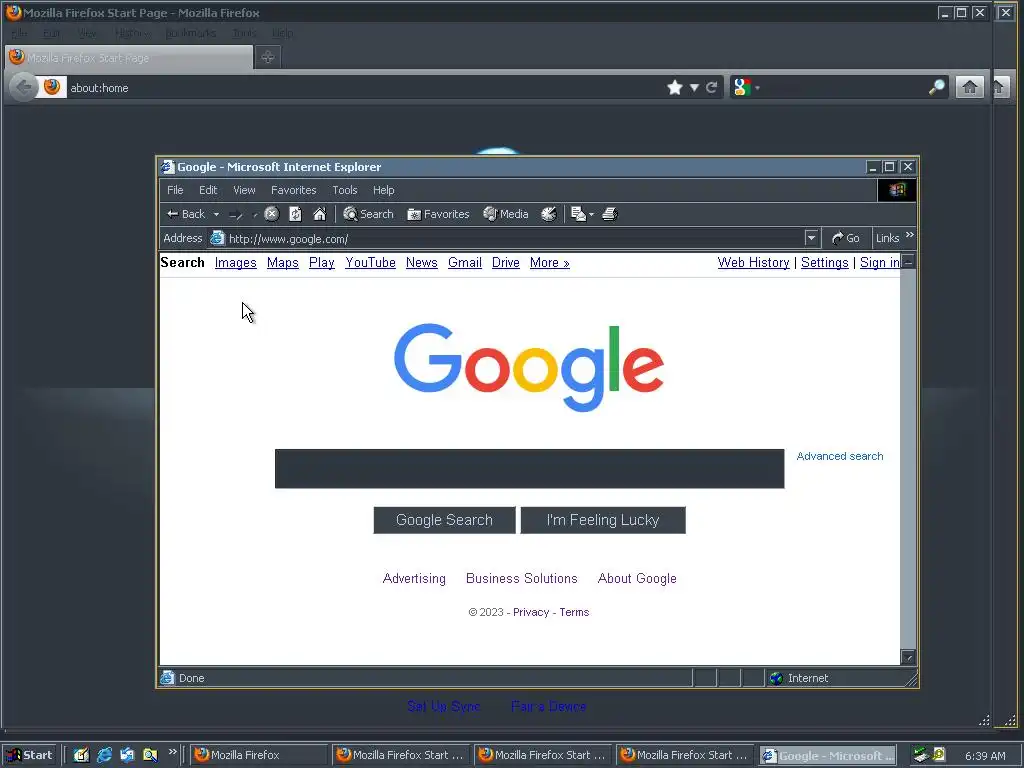Open the Search pane in Internet Explorer
This screenshot has width=1024, height=768.
tap(368, 214)
